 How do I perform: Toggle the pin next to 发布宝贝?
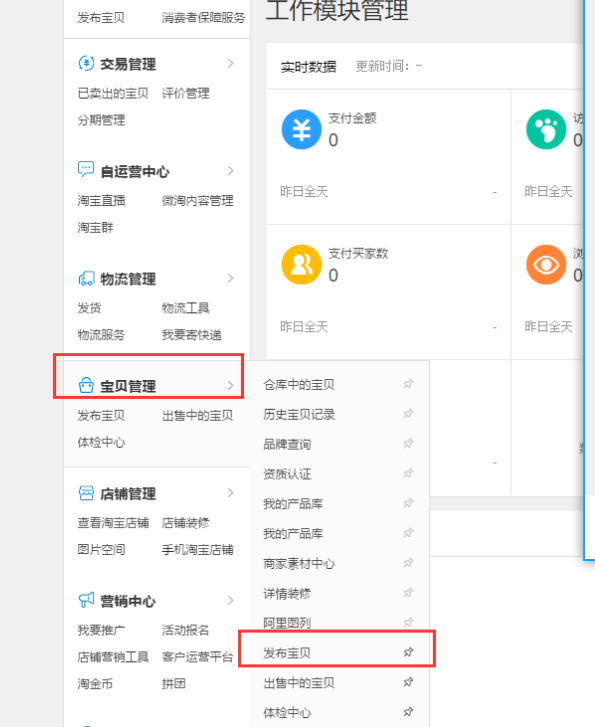(408, 652)
